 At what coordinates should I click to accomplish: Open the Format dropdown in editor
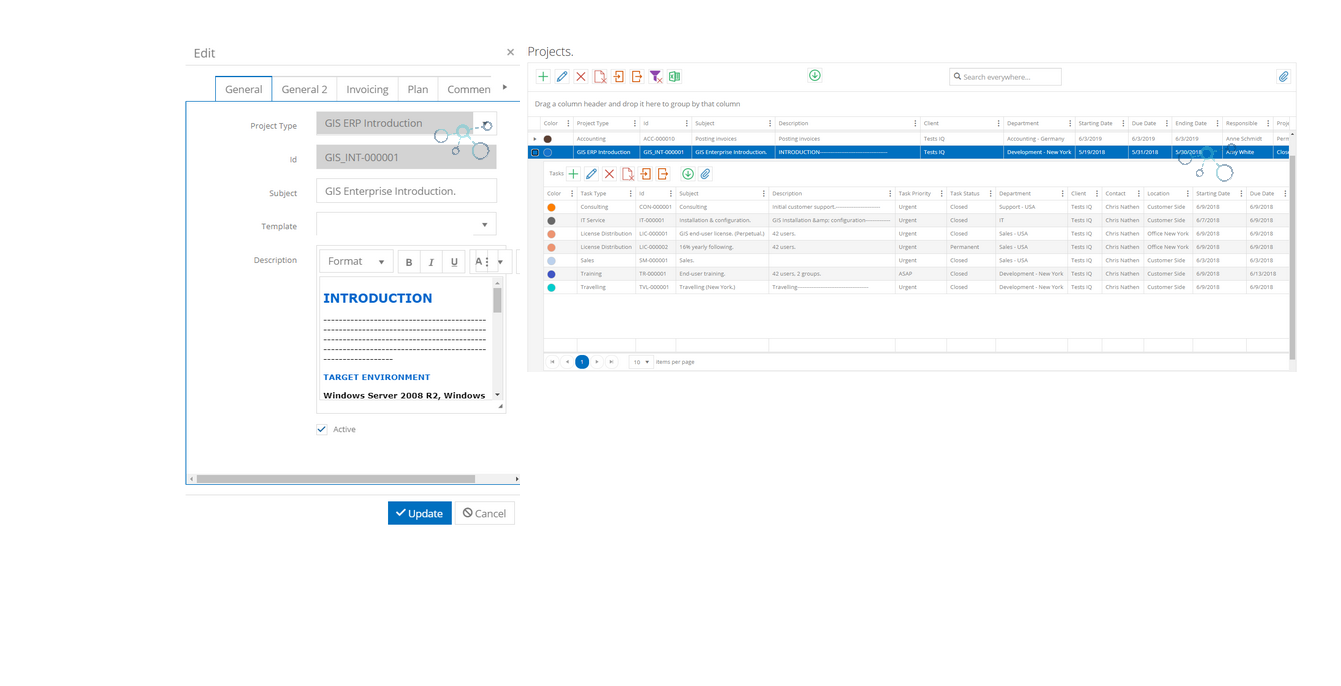[356, 262]
